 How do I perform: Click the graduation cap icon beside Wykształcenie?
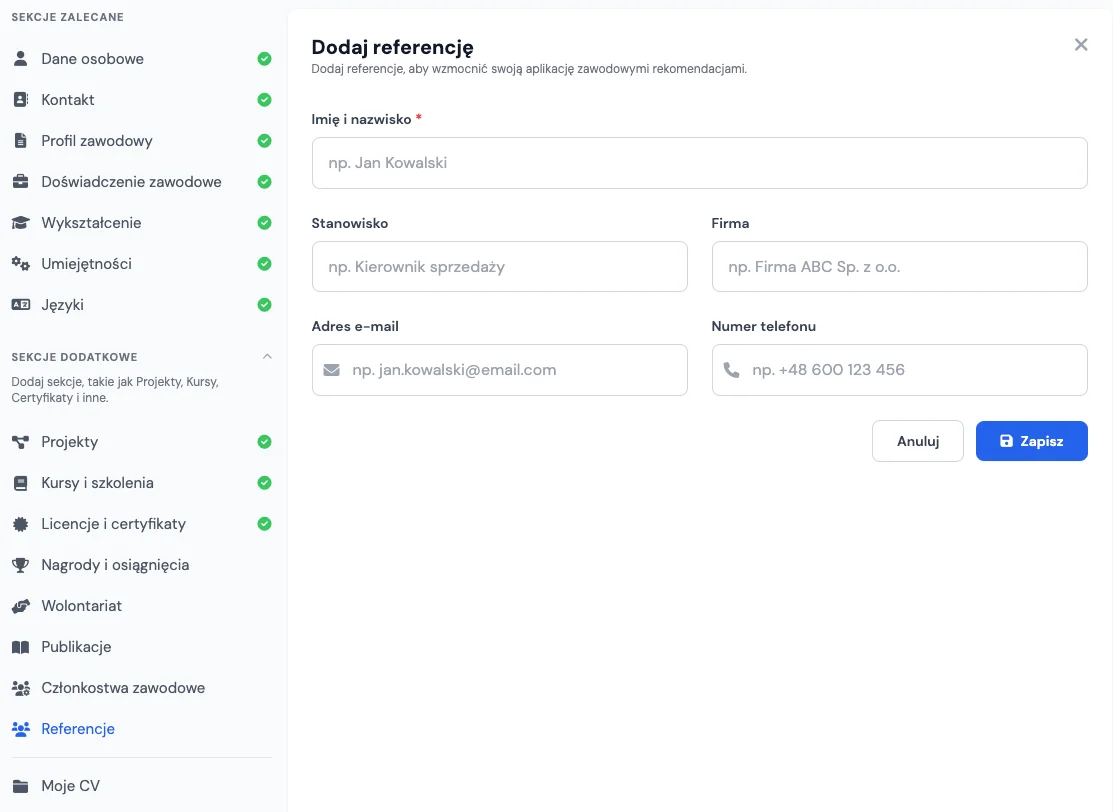(x=21, y=223)
